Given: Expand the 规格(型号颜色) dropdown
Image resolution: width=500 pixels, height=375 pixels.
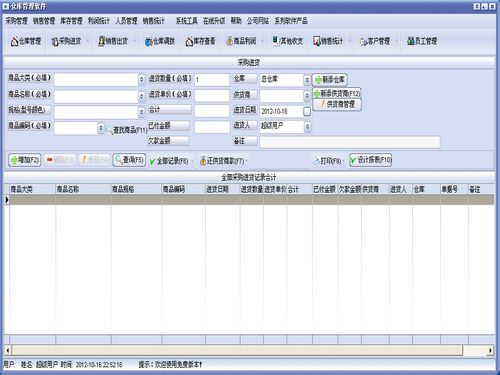Looking at the screenshot, I should (141, 112).
